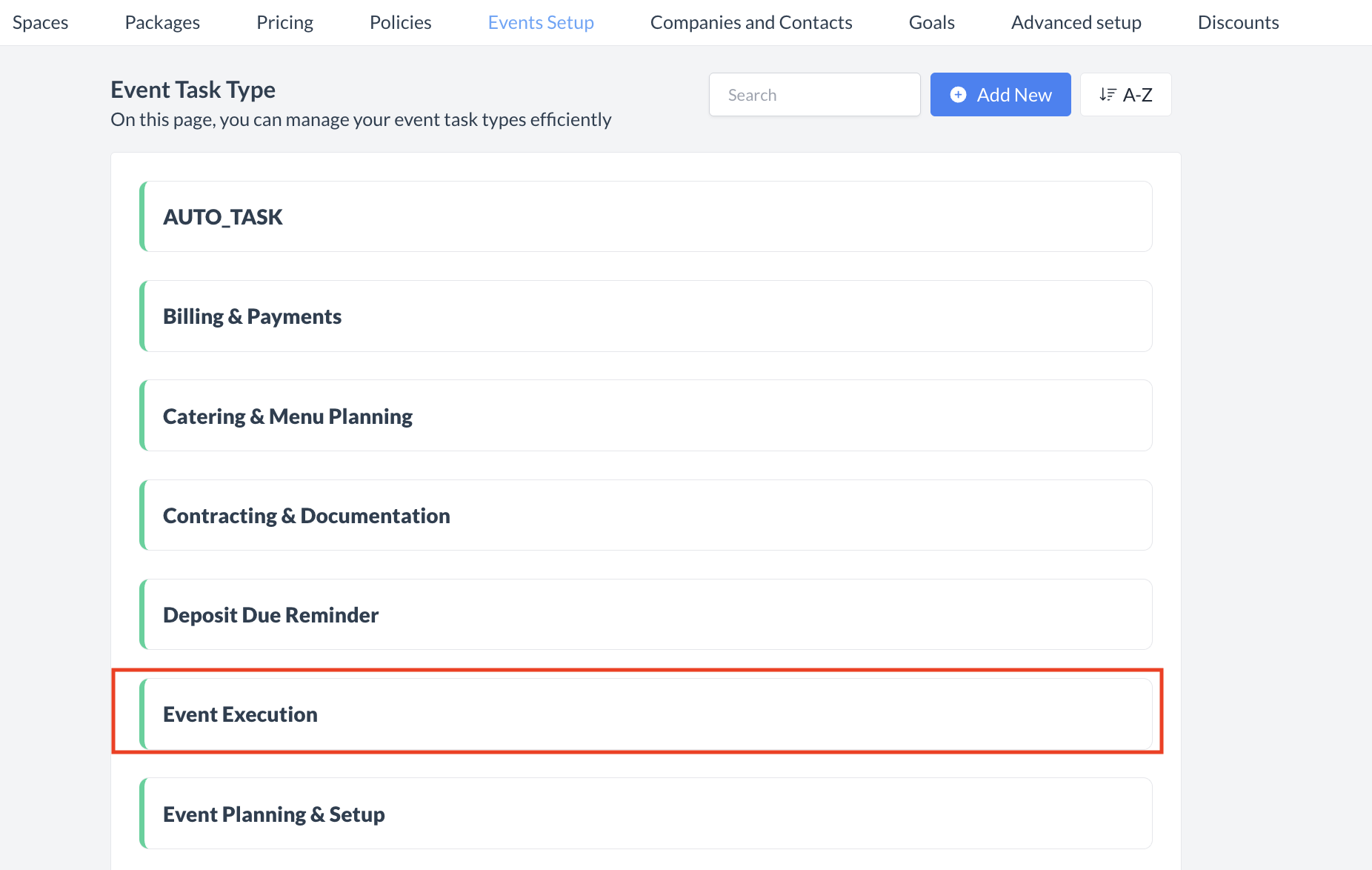The image size is (1372, 870).
Task: Switch to the Packages tab
Action: [162, 22]
